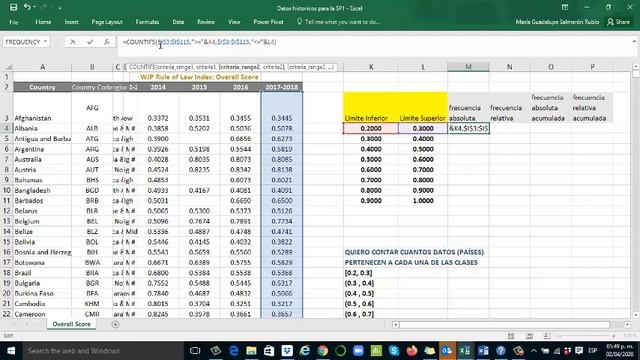Switch to Normal view in status bar
Image resolution: width=640 pixels, height=360 pixels.
pos(511,336)
